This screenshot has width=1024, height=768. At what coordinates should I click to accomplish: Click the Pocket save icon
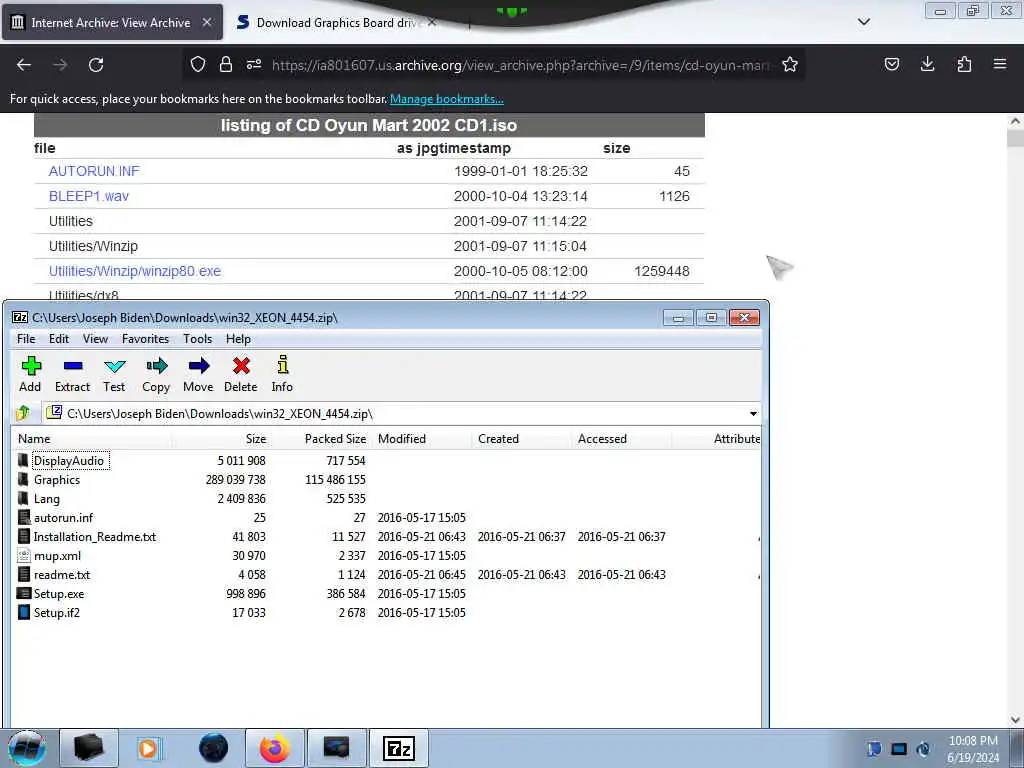891,64
